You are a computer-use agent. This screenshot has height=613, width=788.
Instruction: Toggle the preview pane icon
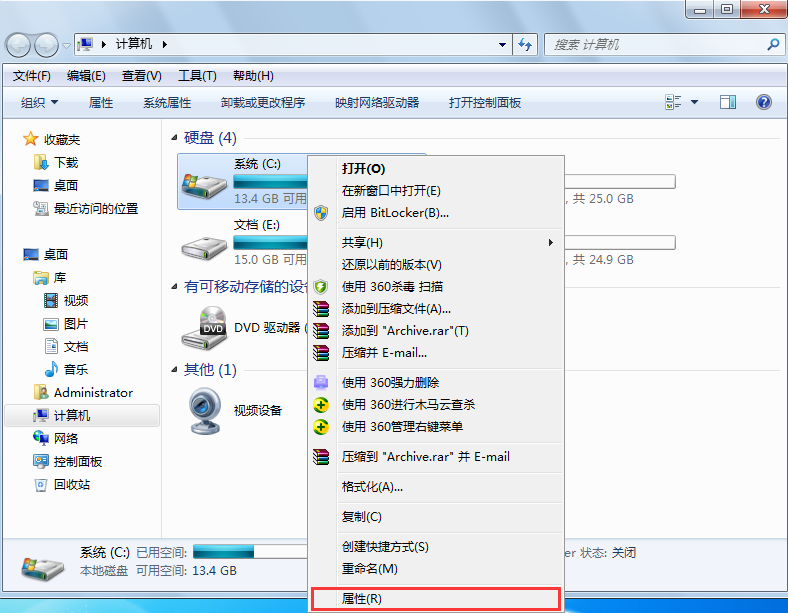click(x=728, y=102)
